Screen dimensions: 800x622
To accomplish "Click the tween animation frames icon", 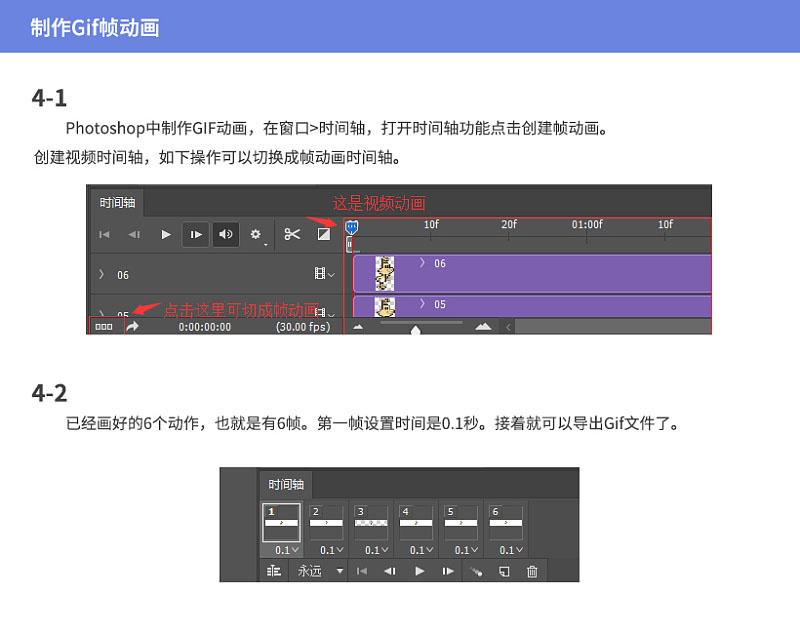I will point(476,571).
